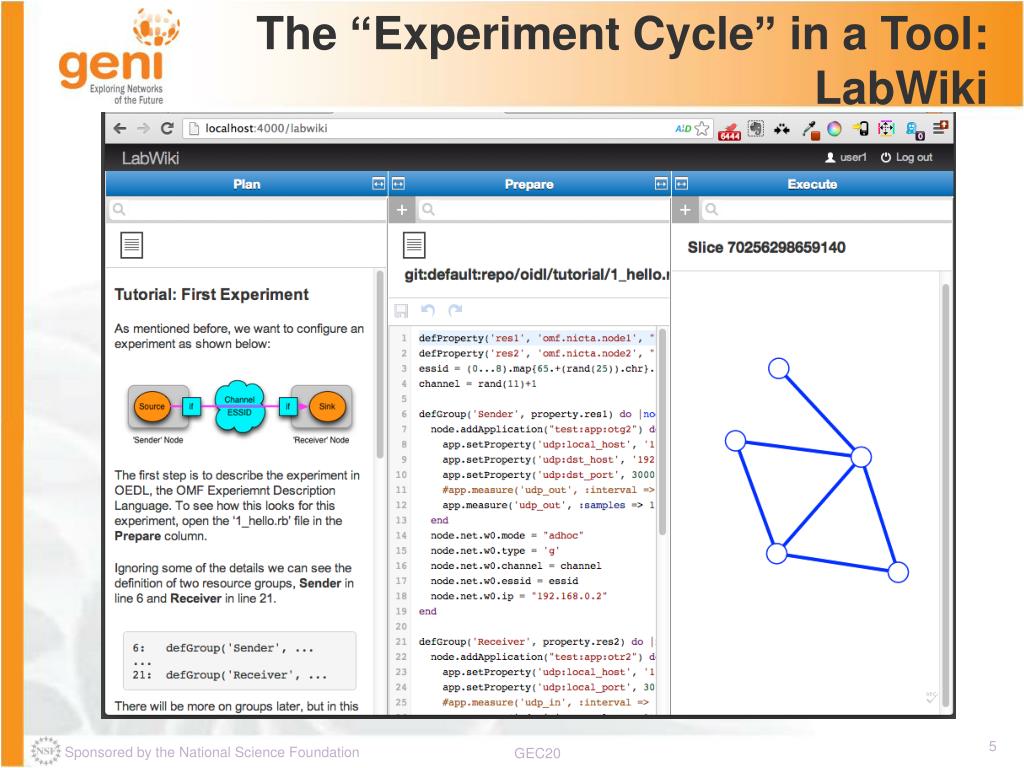Open the pink-bordered resize extension icon
Image resolution: width=1024 pixels, height=768 pixels.
886,129
